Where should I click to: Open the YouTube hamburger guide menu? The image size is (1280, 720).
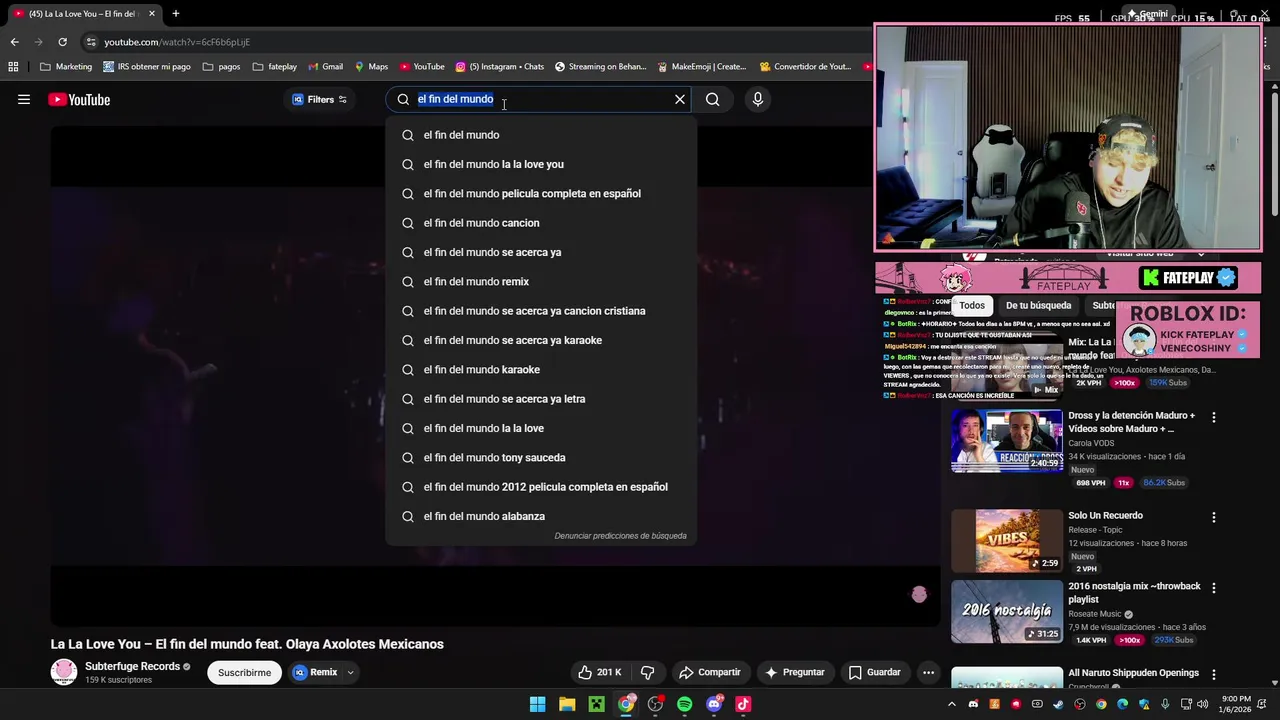click(x=24, y=99)
